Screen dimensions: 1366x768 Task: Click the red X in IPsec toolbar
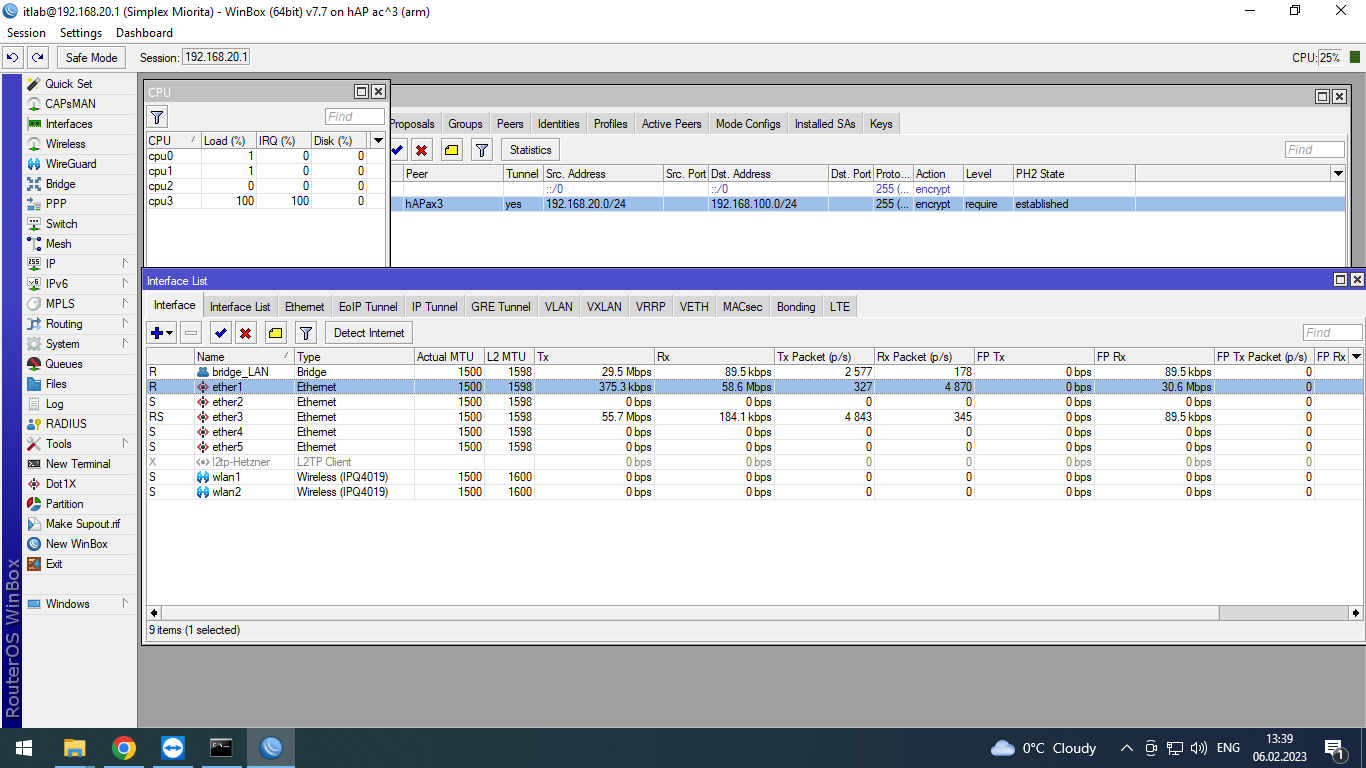(421, 150)
